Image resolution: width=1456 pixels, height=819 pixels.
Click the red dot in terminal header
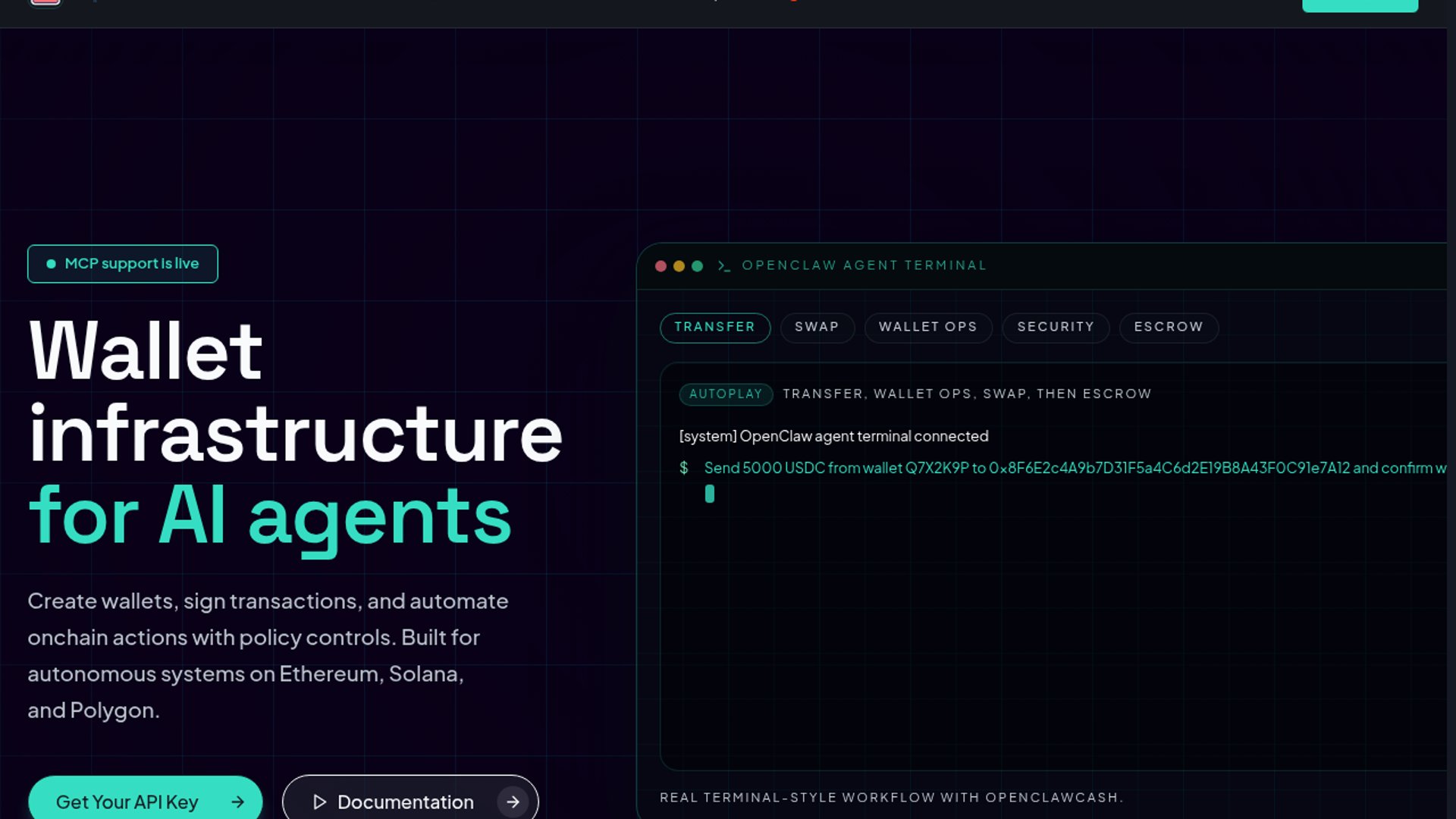click(661, 266)
